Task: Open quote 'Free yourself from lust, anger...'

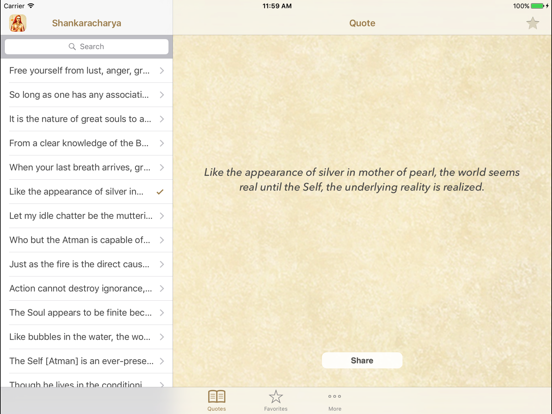Action: [87, 71]
